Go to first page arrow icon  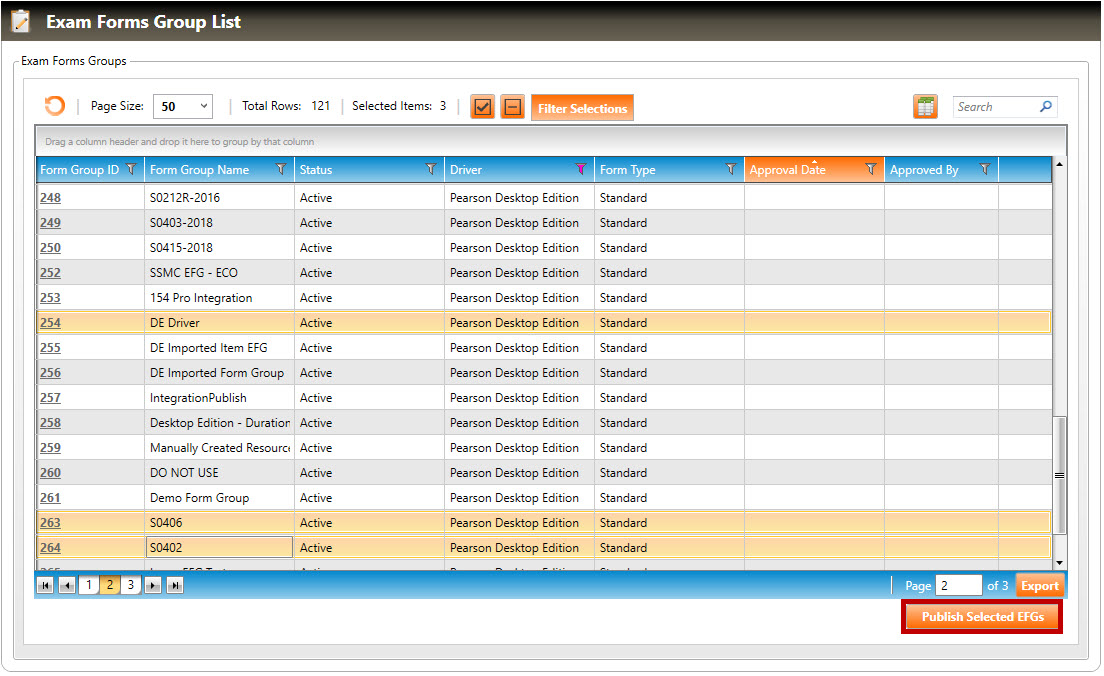point(45,586)
